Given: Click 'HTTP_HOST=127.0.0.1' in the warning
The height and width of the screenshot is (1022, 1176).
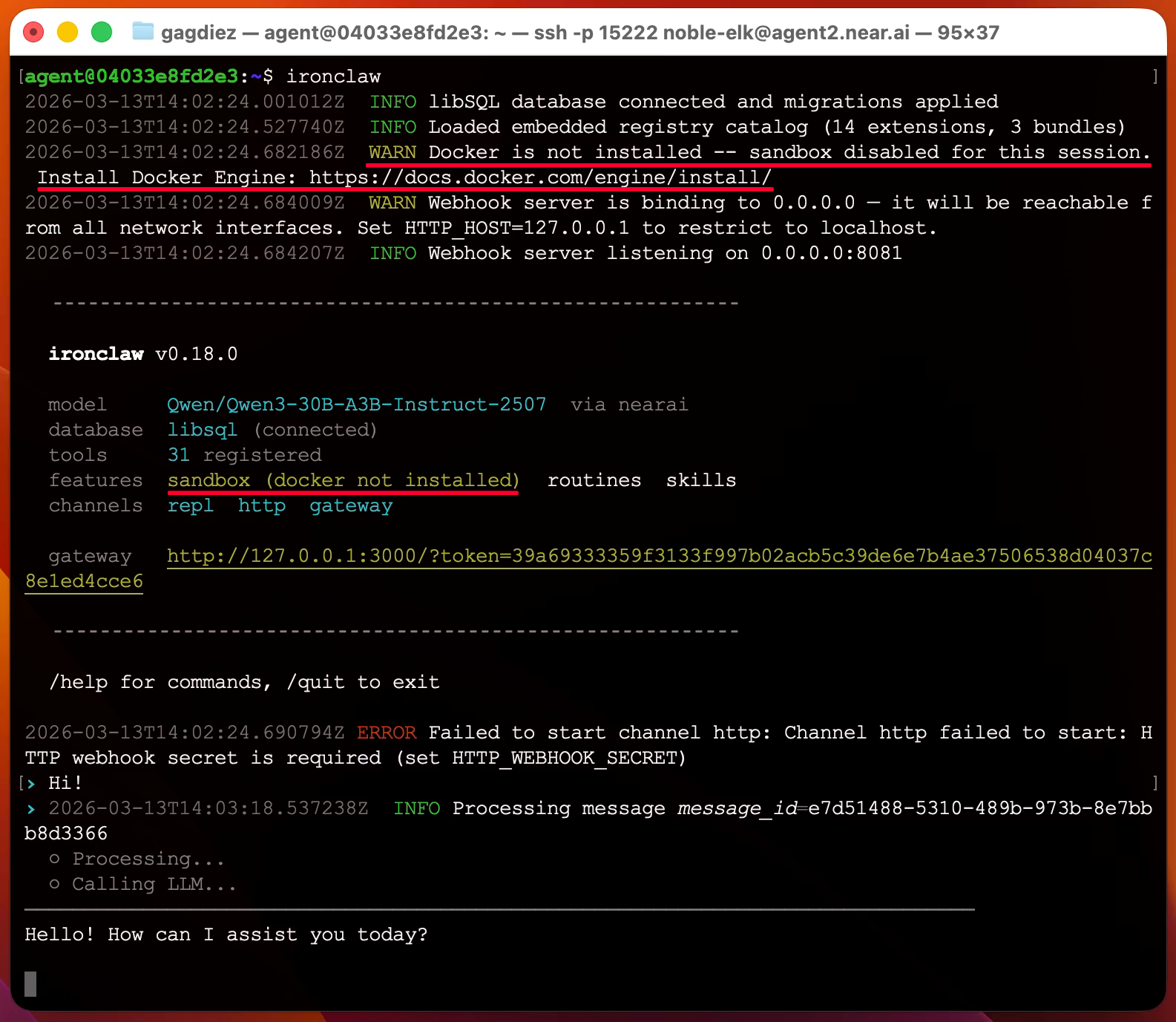Looking at the screenshot, I should click(x=517, y=228).
